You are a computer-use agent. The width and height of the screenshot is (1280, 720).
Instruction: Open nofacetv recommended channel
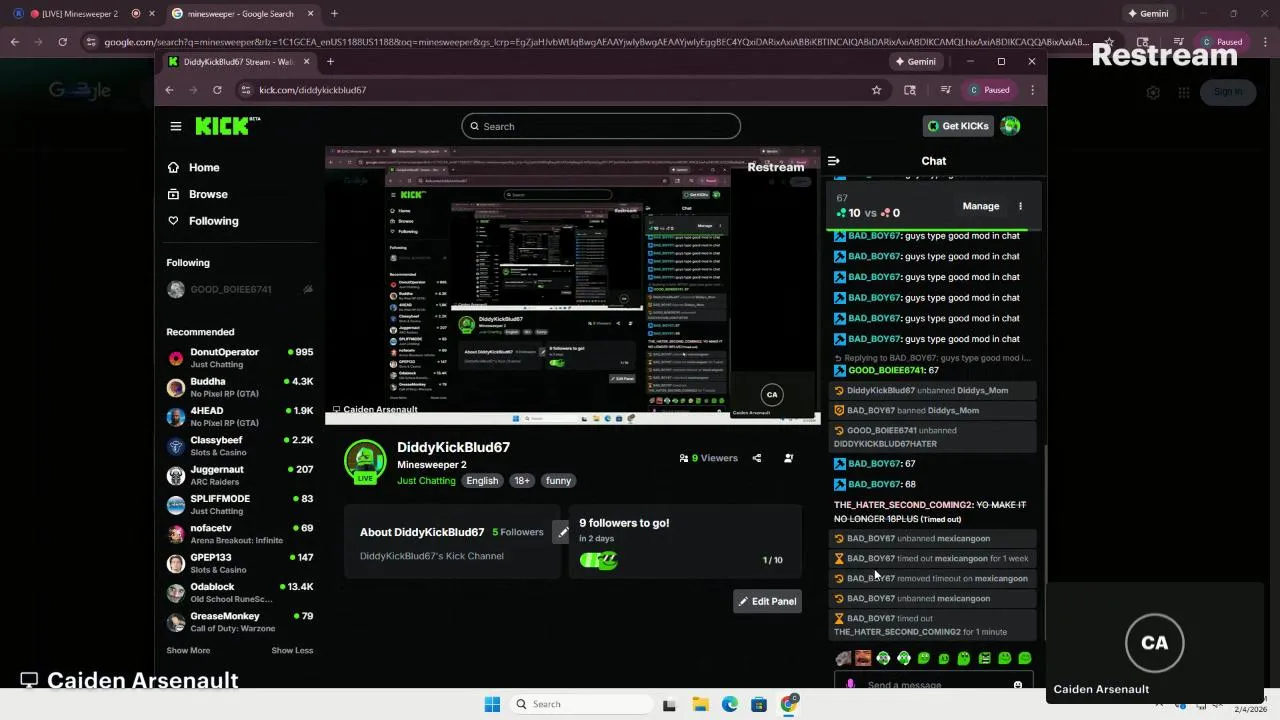pos(240,534)
